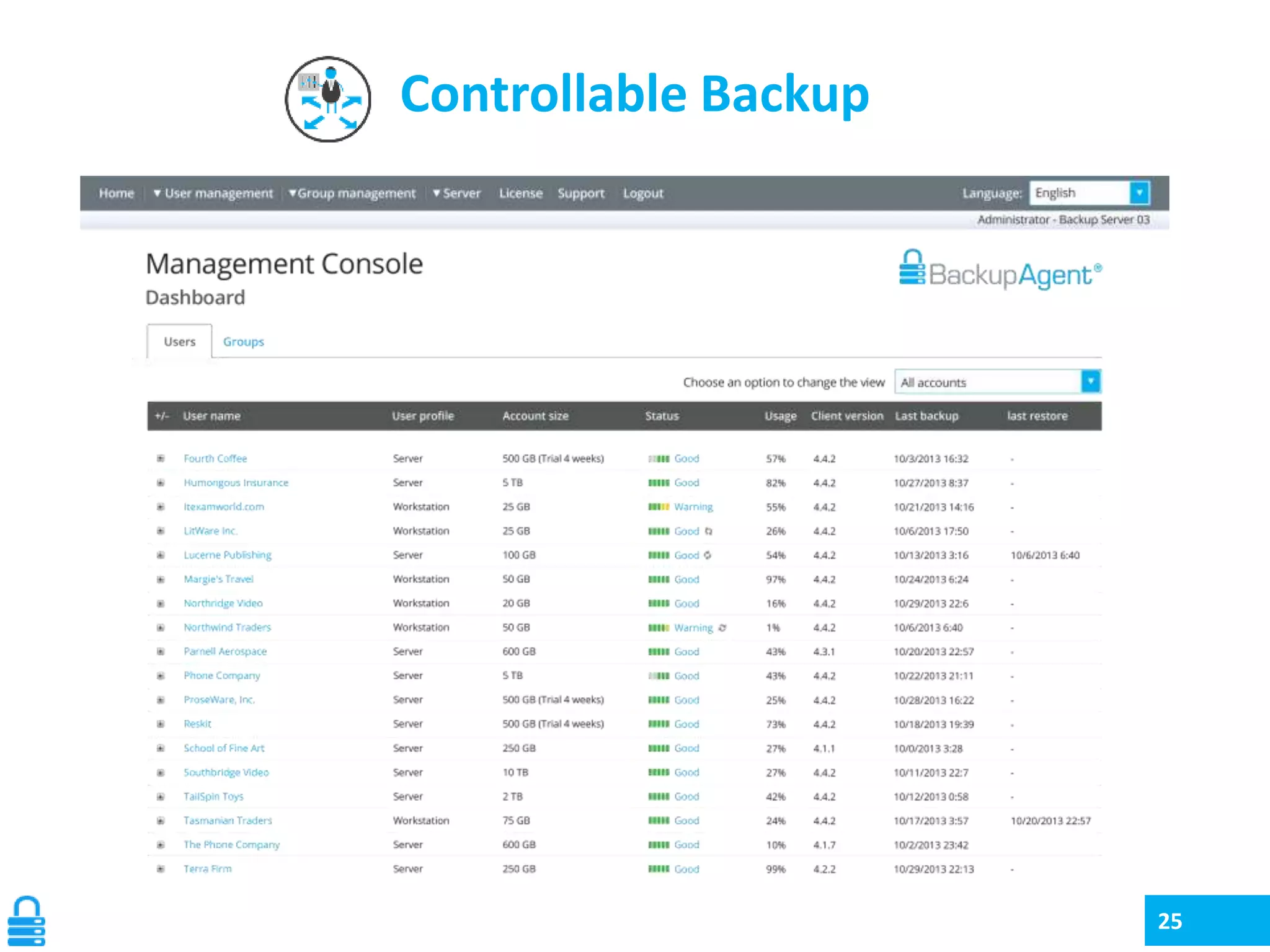Click client version 4.3.1

pyautogui.click(x=824, y=652)
